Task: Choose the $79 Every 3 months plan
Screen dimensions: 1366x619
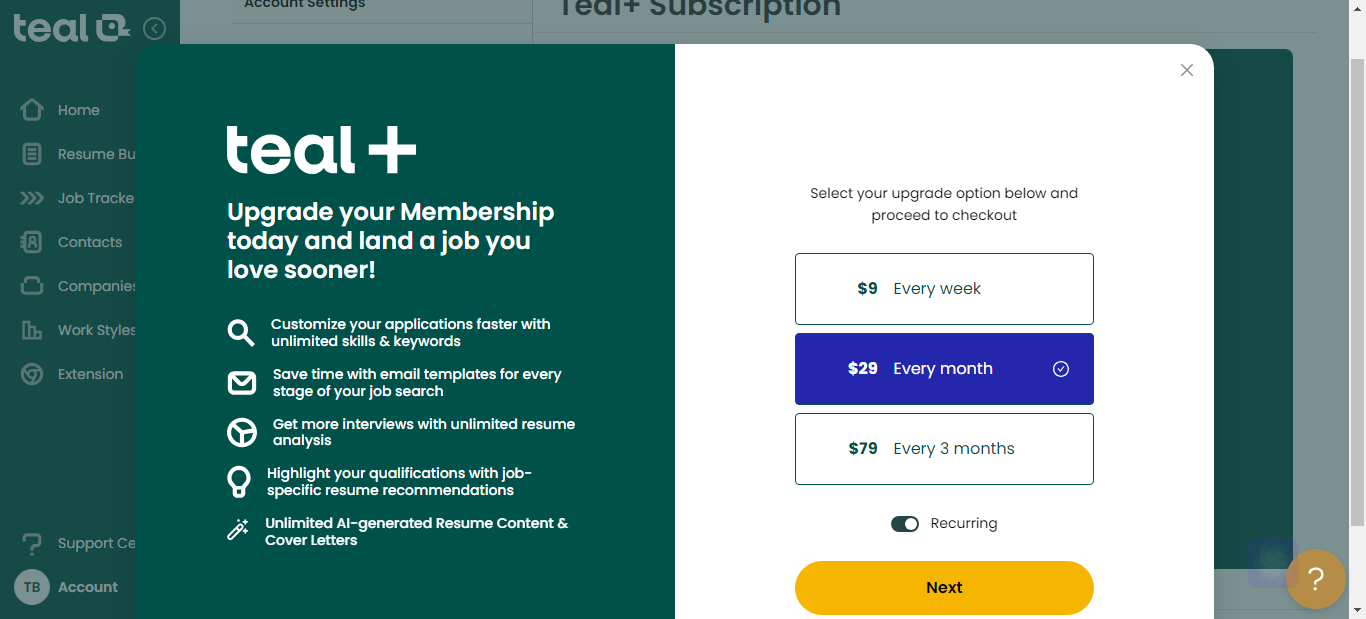Action: tap(944, 449)
